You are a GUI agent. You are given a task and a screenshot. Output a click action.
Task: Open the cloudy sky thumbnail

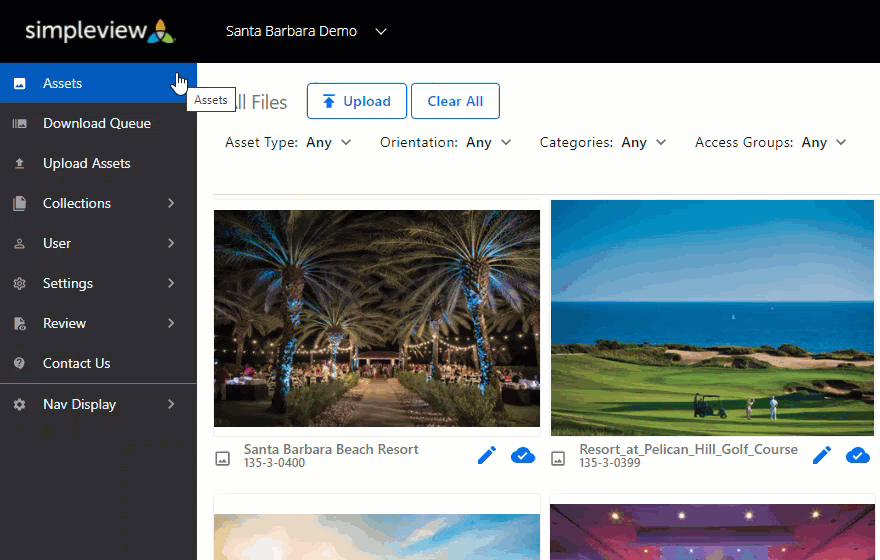point(377,536)
